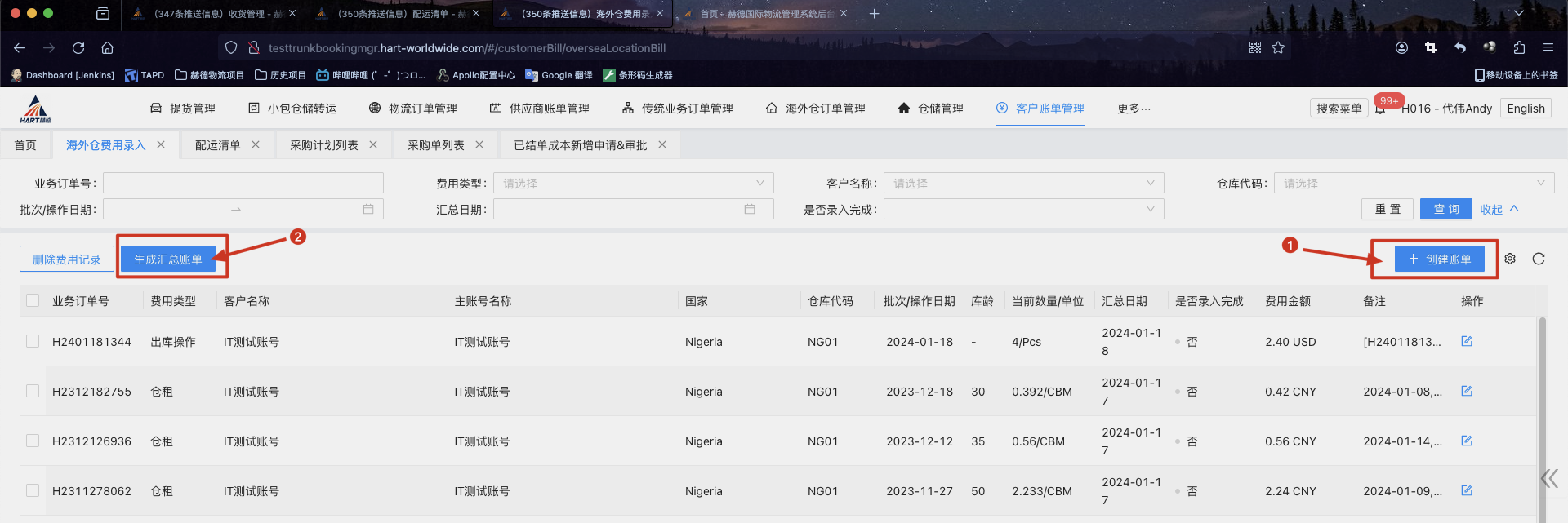Viewport: 1568px width, 523px height.
Task: Expand the 客户名称 dropdown
Action: point(1023,184)
